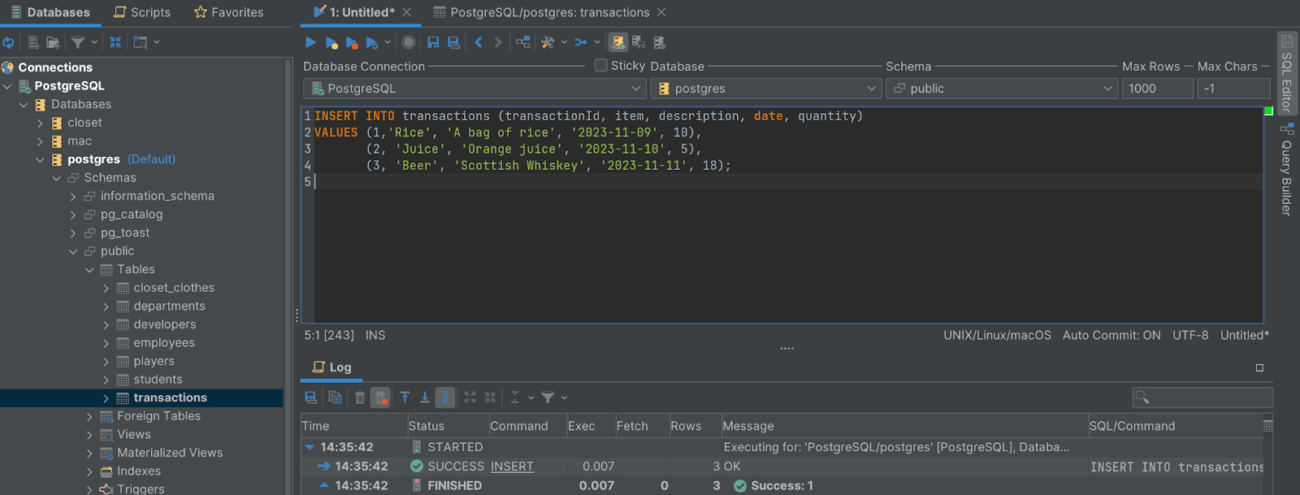Open the execute options dropdown arrow

[x=387, y=42]
